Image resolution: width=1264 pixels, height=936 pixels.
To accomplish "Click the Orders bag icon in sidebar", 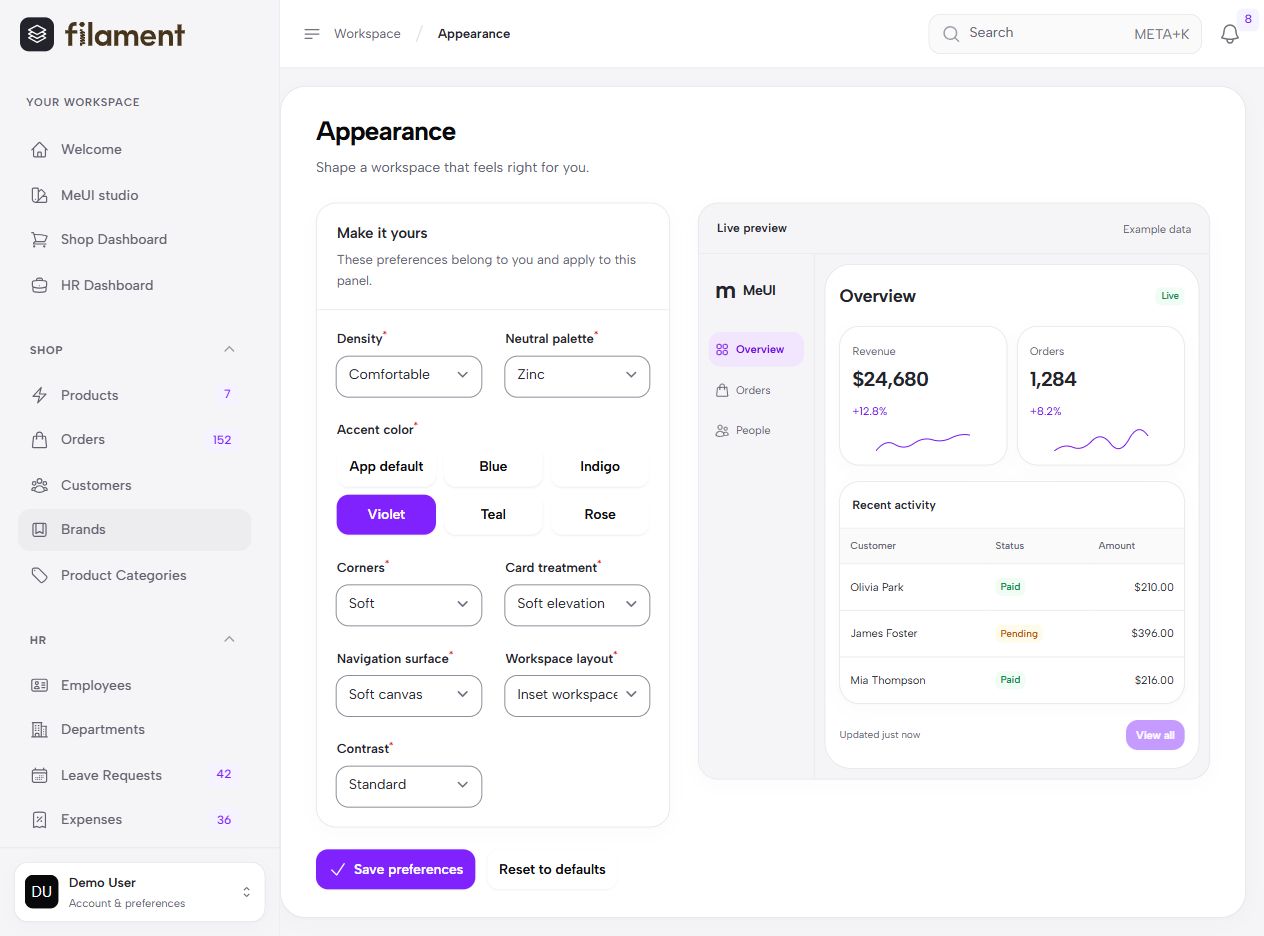I will coord(40,440).
